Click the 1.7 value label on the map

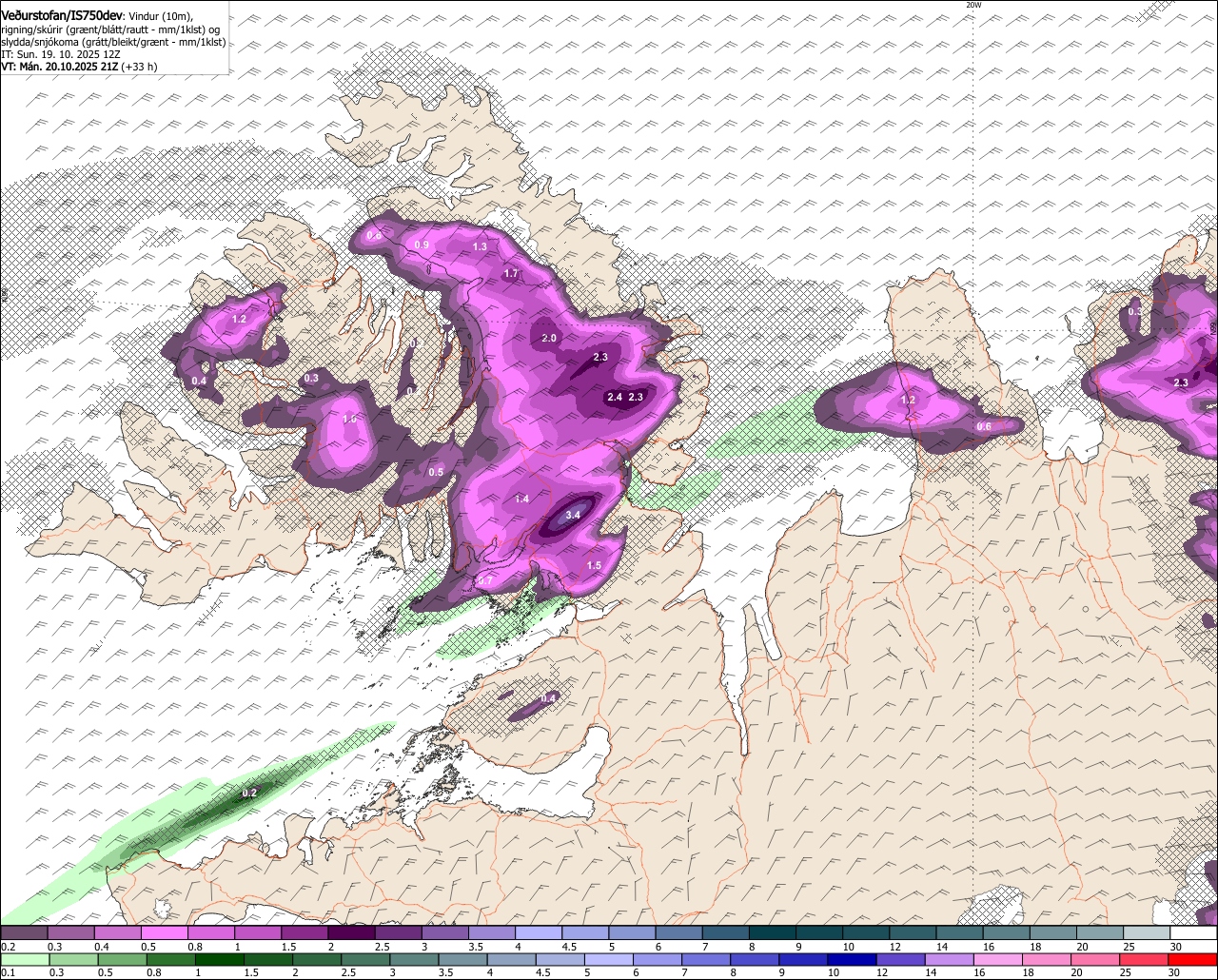511,273
